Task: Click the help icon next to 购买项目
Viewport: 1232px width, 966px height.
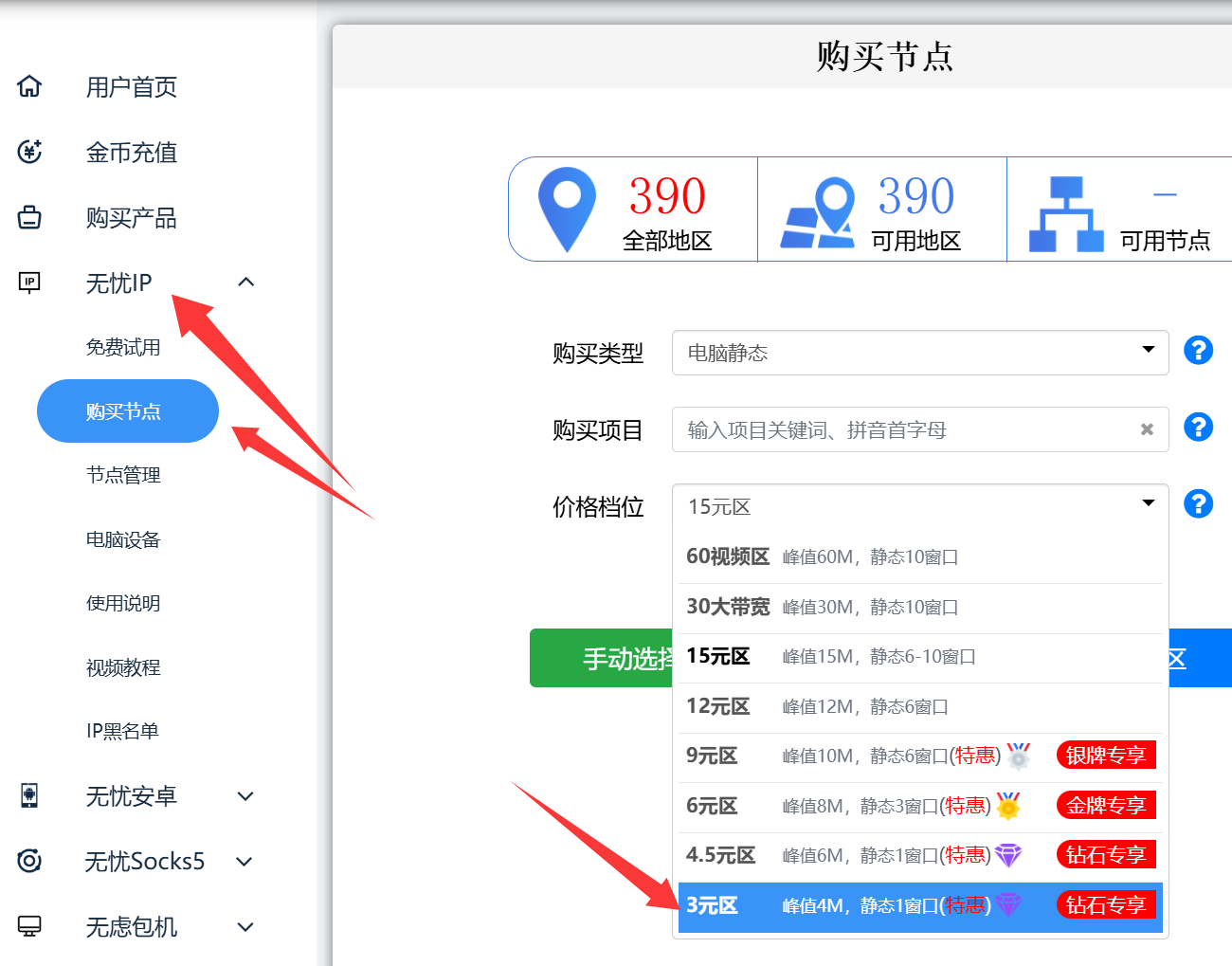Action: point(1198,428)
